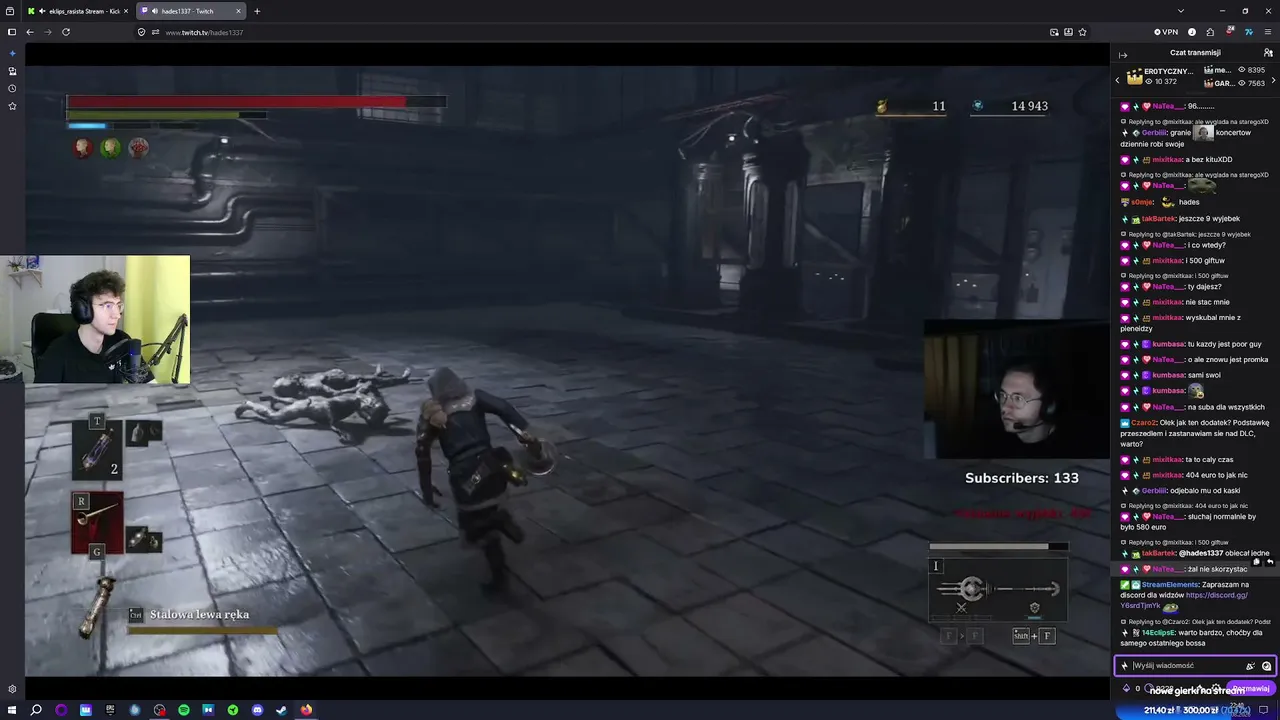Open Steam from the taskbar
Screen dimensions: 1280x720
point(281,710)
